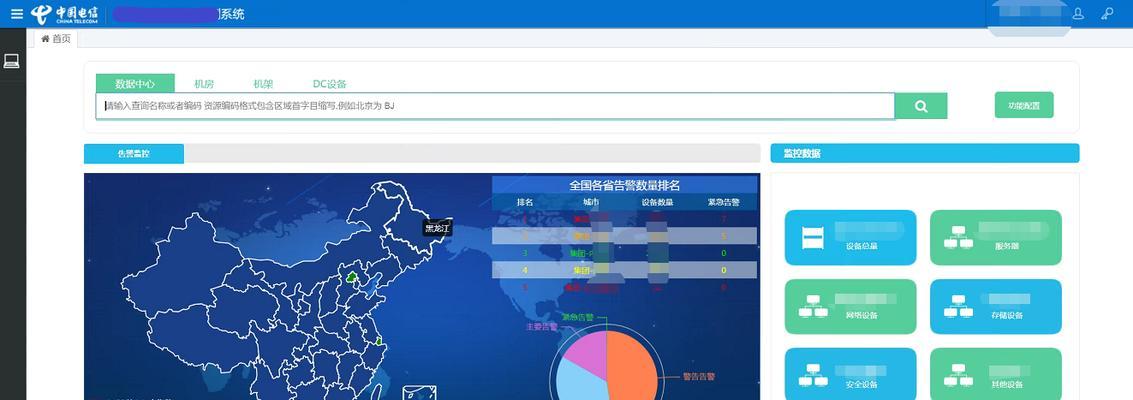Click the orange 警告告警 pie slice
The height and width of the screenshot is (400, 1133).
click(632, 368)
